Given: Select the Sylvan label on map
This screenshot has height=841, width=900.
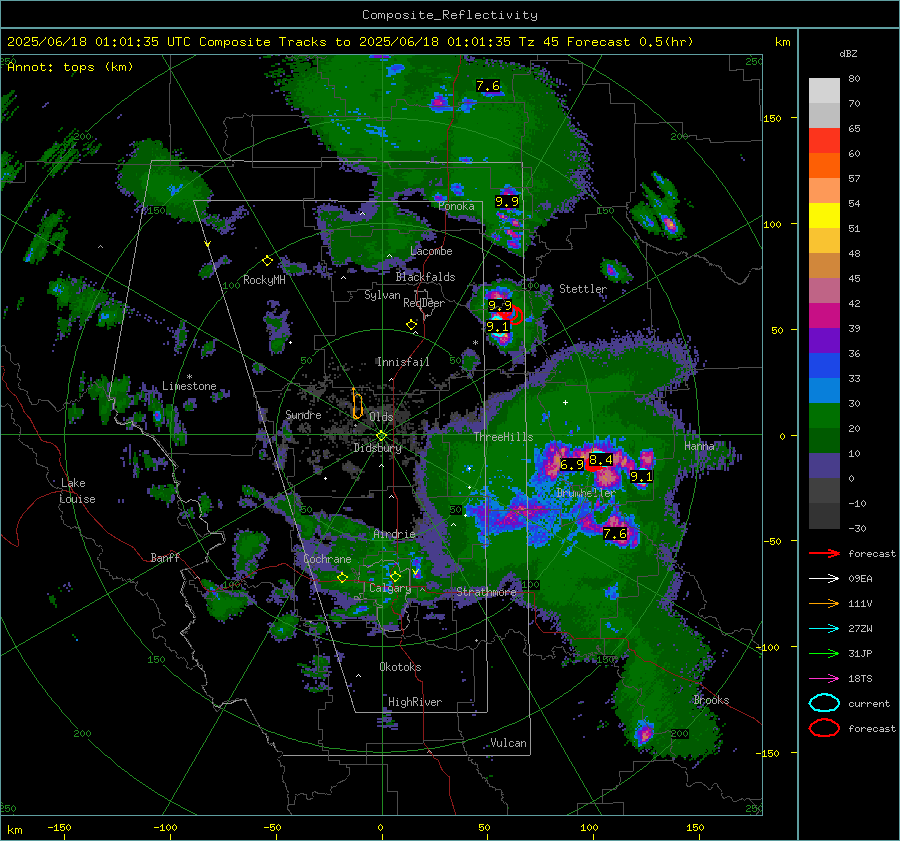Looking at the screenshot, I should pos(382,295).
